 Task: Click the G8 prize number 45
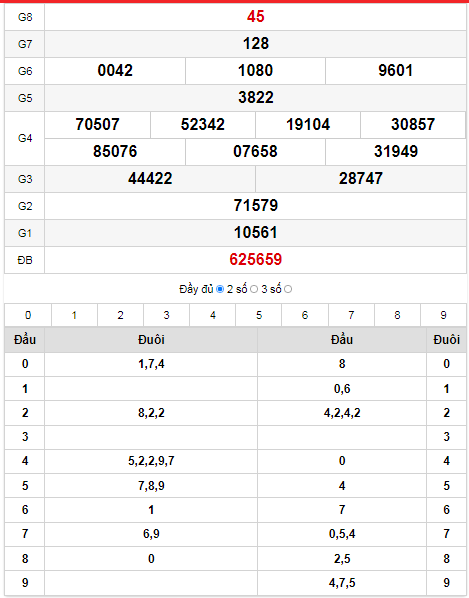[255, 16]
